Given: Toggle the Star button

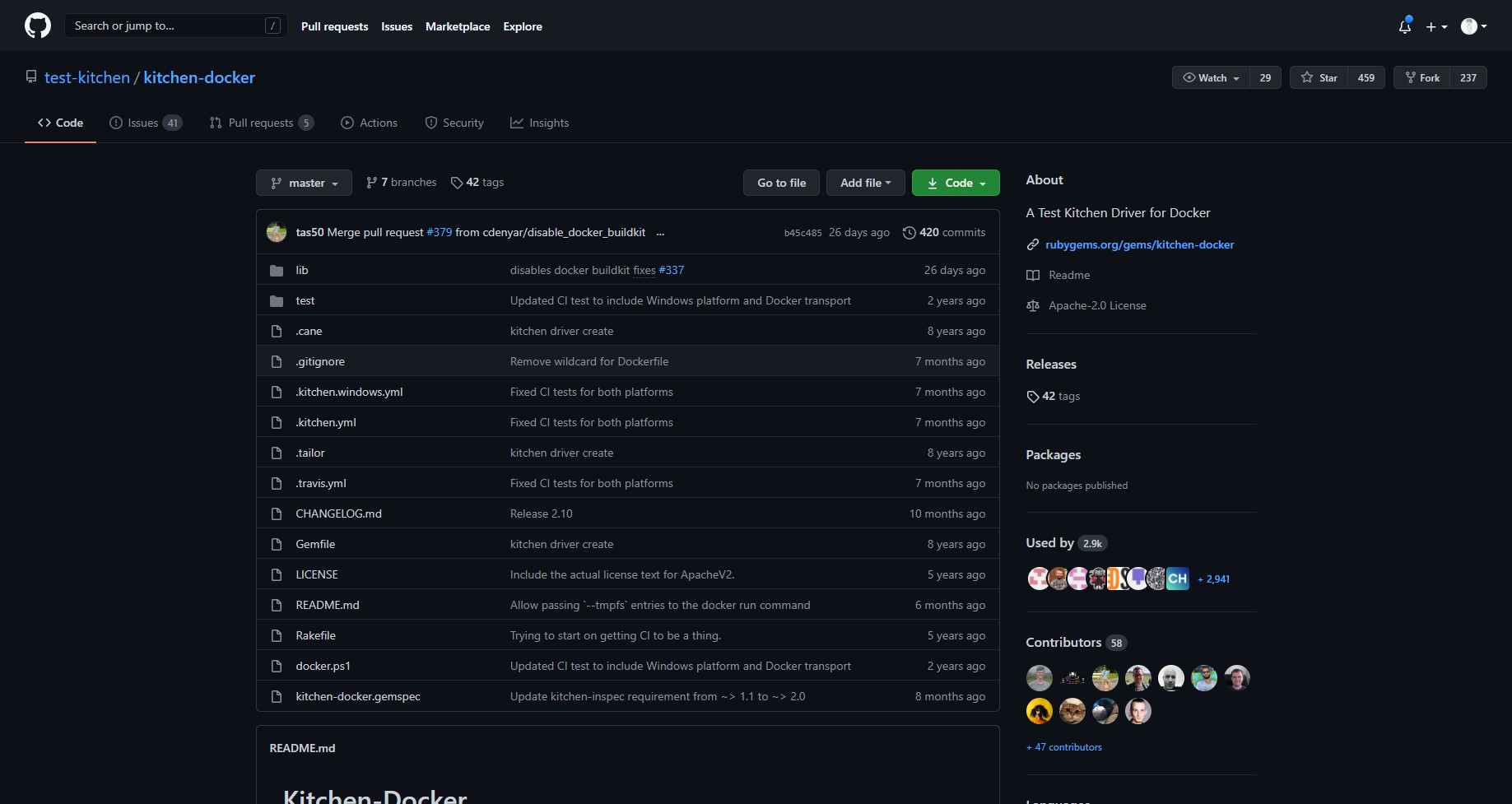Looking at the screenshot, I should coord(1319,77).
